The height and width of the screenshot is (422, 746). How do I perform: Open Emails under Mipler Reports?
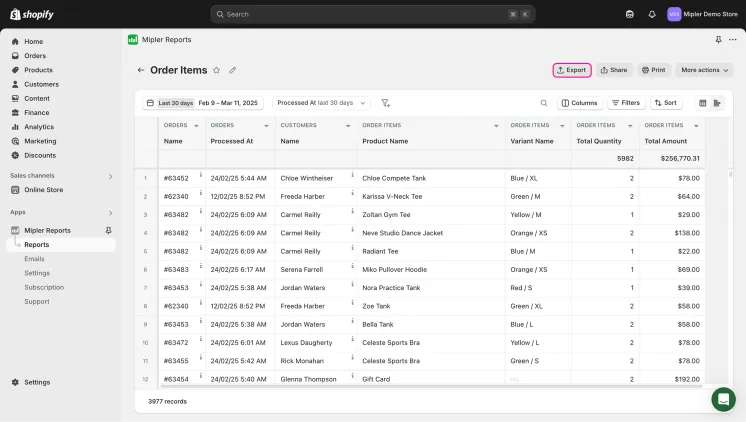pos(34,259)
